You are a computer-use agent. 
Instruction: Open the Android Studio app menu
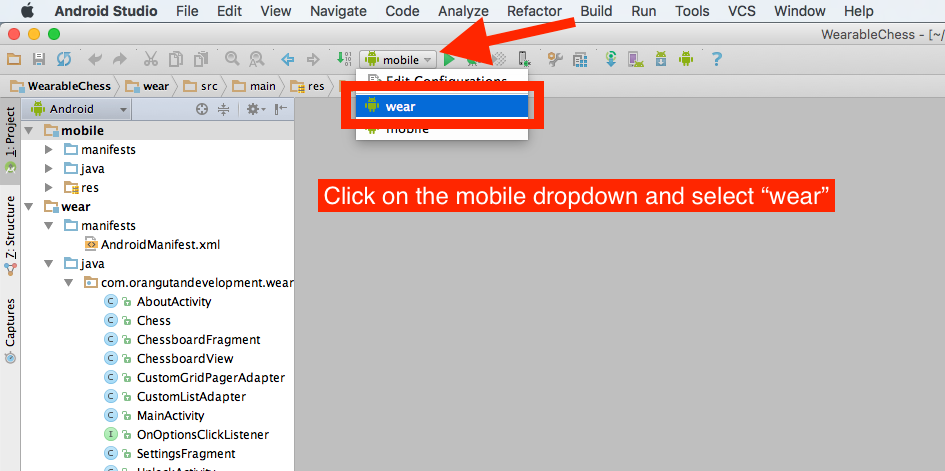tap(106, 11)
